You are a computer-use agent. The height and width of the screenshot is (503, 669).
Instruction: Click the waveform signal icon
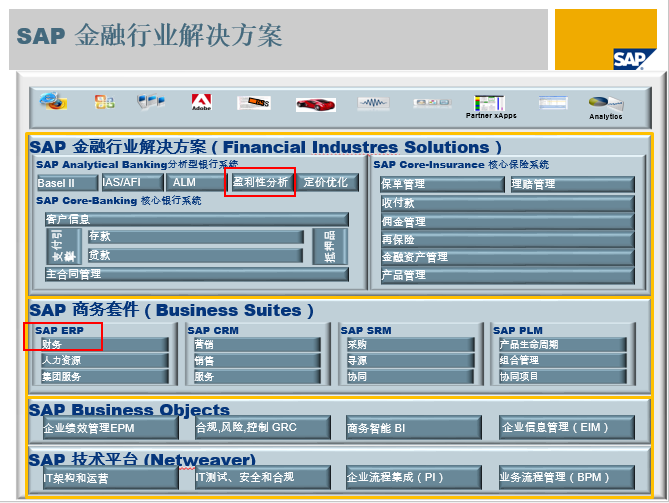point(373,103)
